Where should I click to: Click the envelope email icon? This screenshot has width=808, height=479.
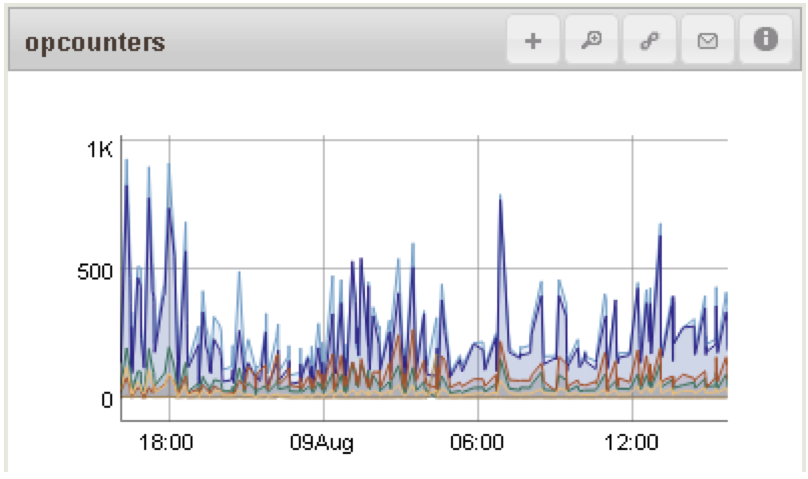[708, 40]
